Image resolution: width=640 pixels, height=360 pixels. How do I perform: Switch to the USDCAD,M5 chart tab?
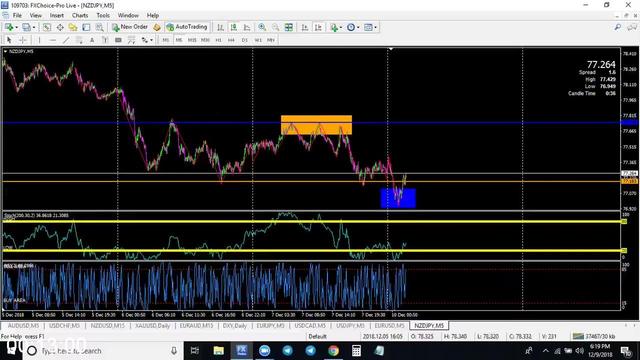click(310, 326)
